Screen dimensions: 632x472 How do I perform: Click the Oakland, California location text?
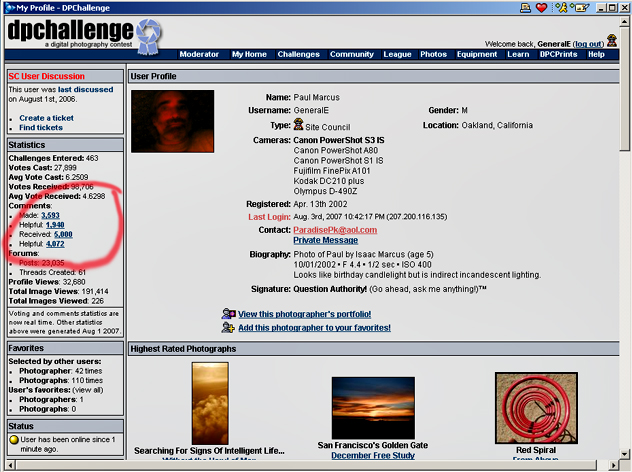[497, 125]
